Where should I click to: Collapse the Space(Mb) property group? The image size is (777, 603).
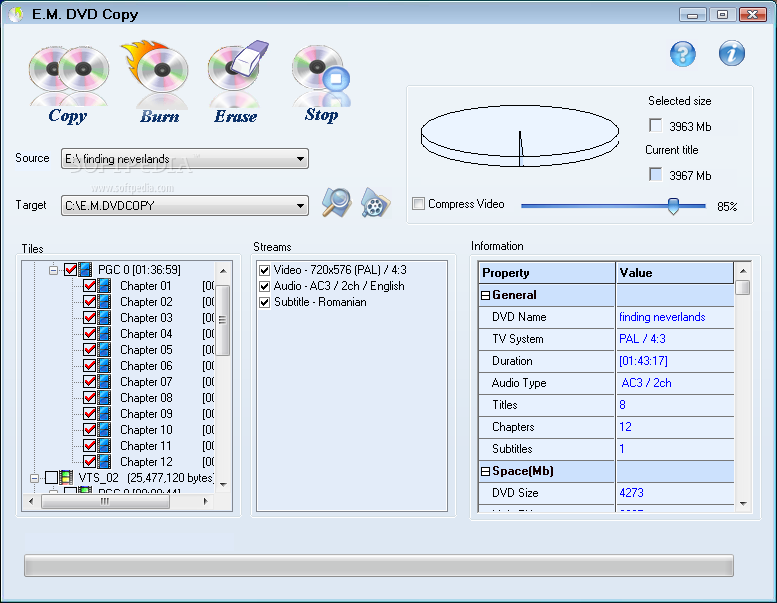coord(485,471)
